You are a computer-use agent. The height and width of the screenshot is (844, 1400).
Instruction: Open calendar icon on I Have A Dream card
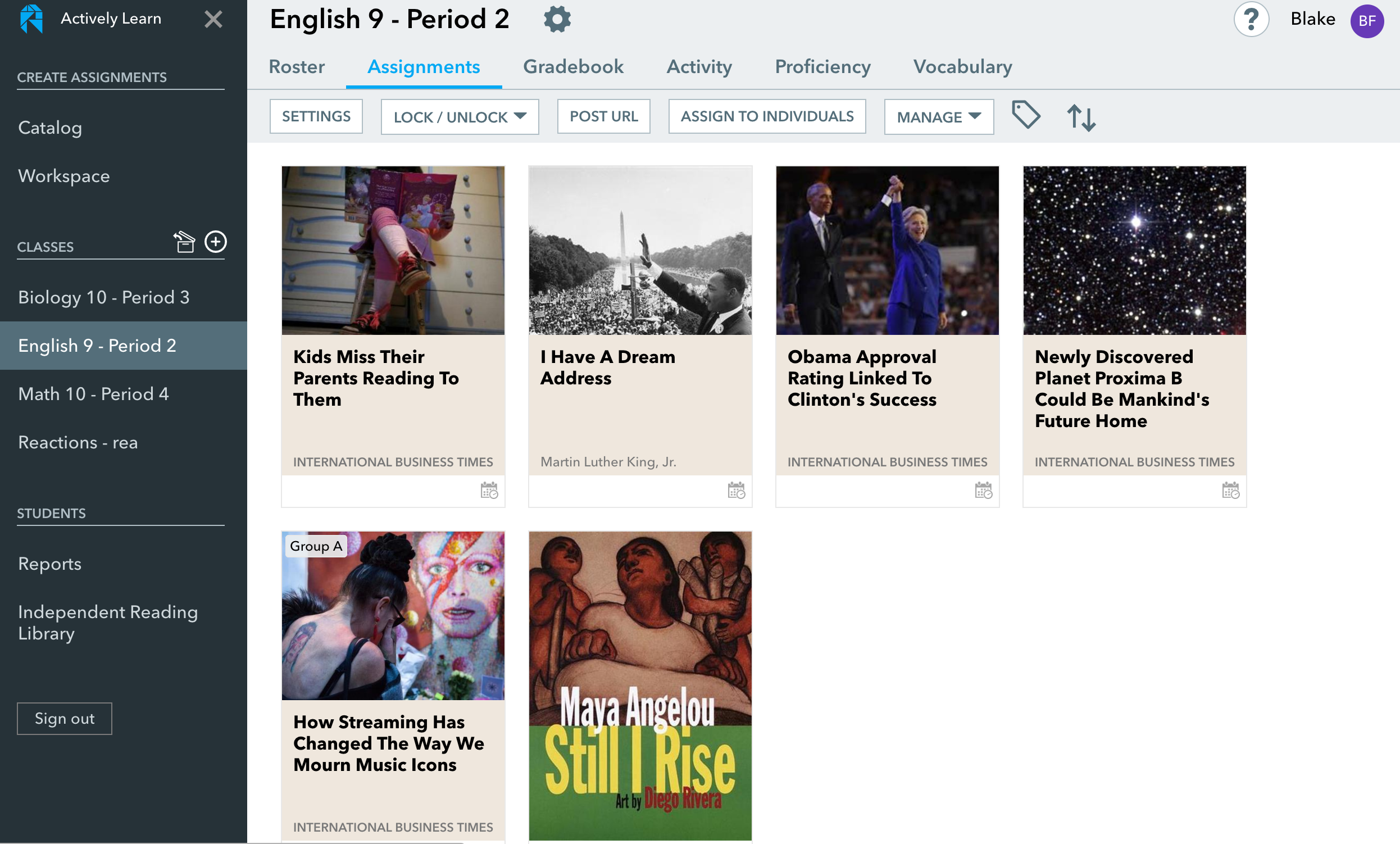pos(736,490)
